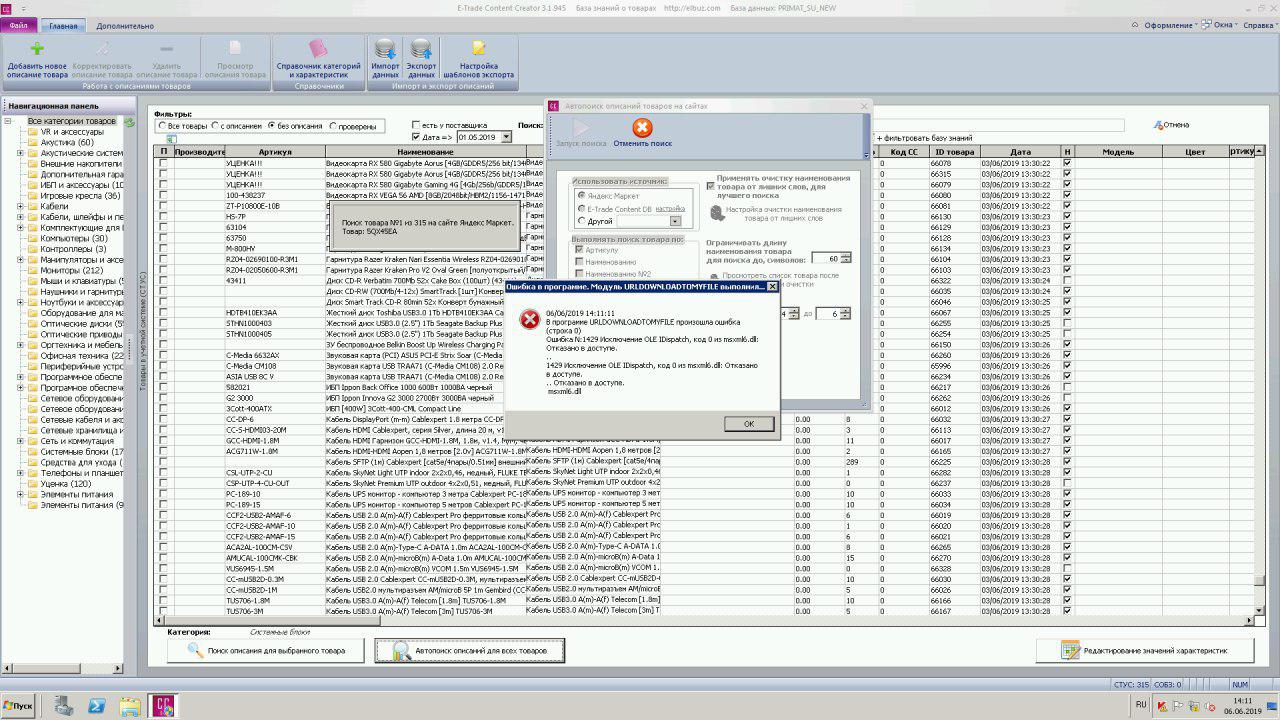The height and width of the screenshot is (720, 1280).
Task: Select the 'с описанием' filter radio button
Action: (215, 126)
